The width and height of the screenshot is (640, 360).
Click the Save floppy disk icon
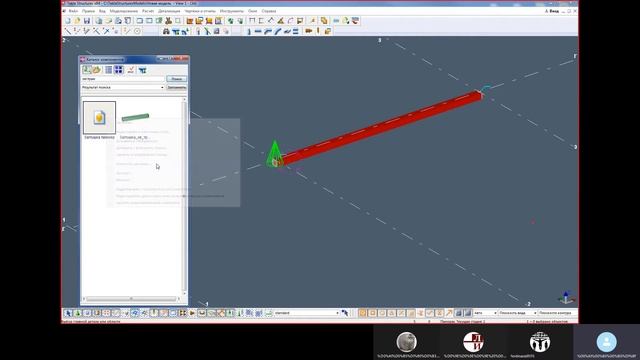click(x=87, y=20)
